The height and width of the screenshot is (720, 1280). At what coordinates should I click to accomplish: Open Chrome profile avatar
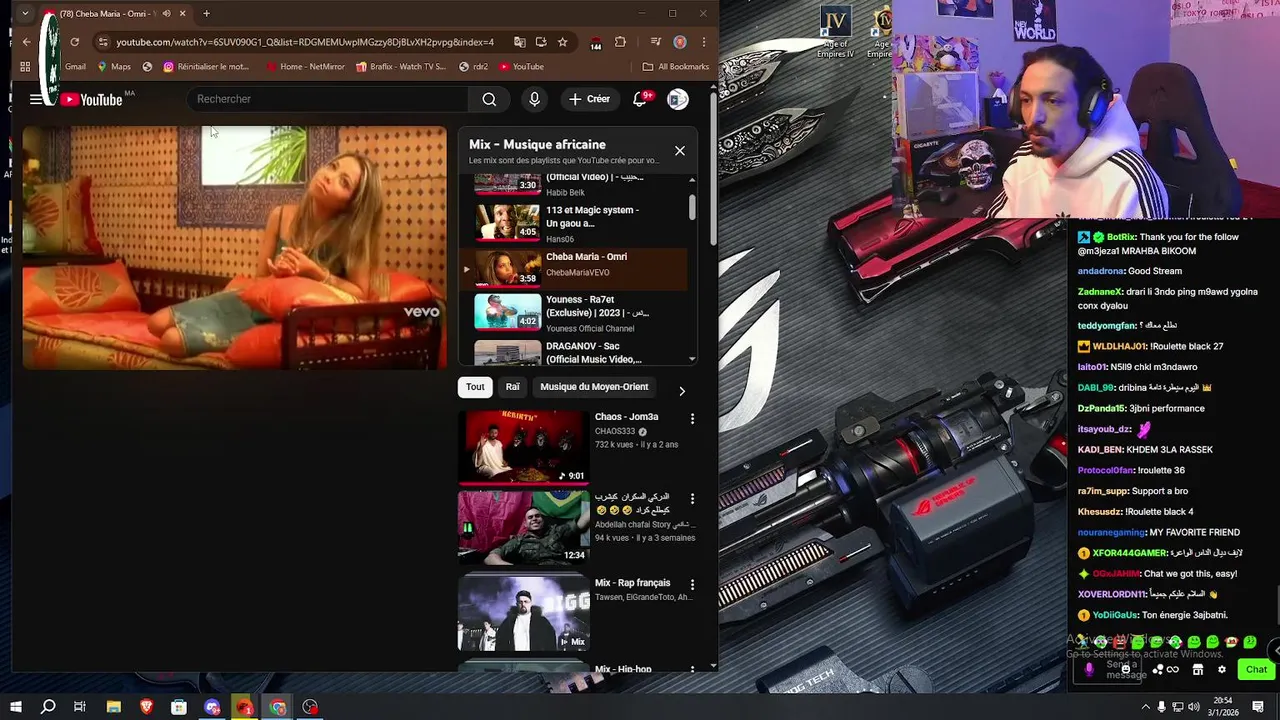coord(680,42)
